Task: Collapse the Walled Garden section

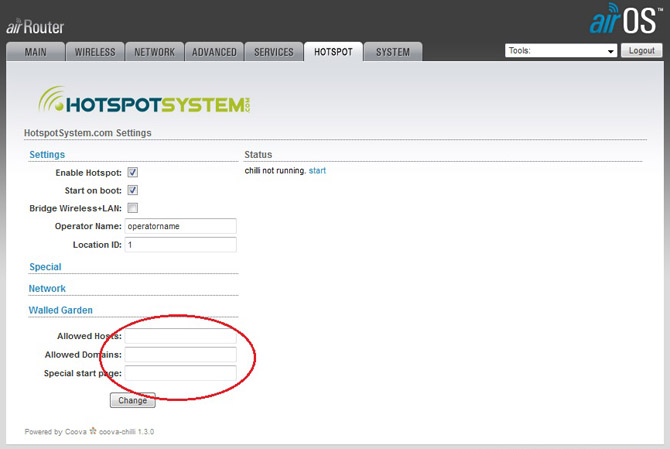Action: pyautogui.click(x=61, y=310)
